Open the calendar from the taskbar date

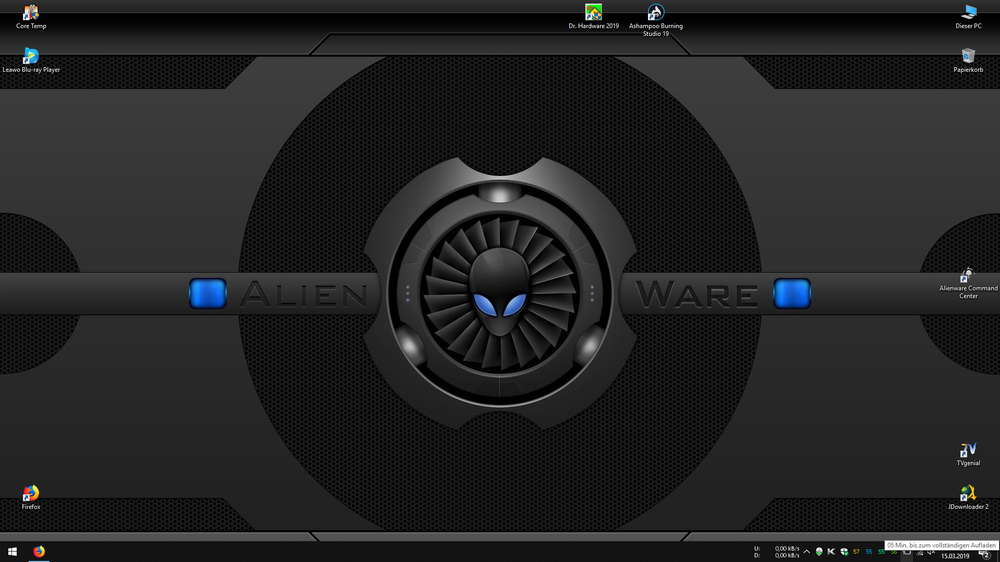click(956, 555)
